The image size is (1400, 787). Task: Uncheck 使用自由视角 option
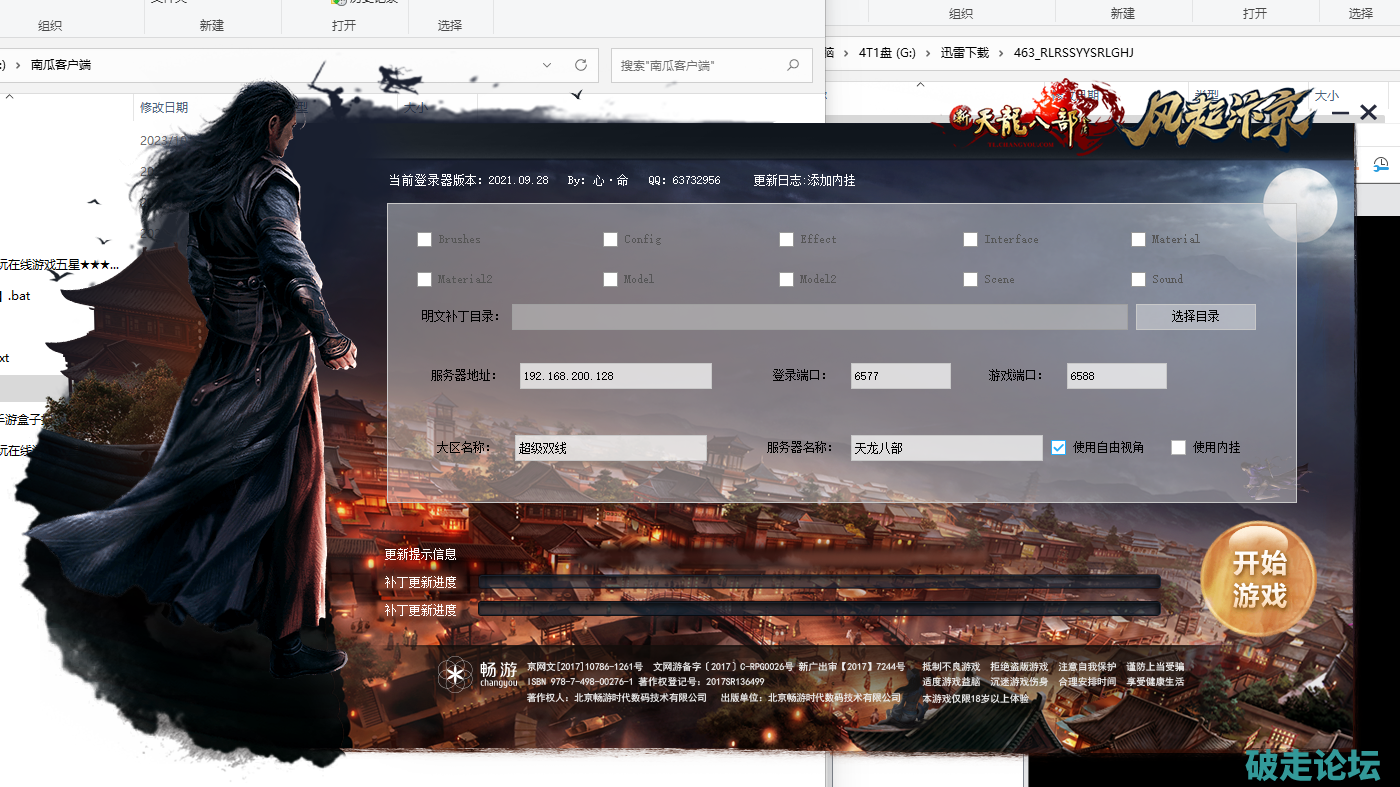point(1058,448)
